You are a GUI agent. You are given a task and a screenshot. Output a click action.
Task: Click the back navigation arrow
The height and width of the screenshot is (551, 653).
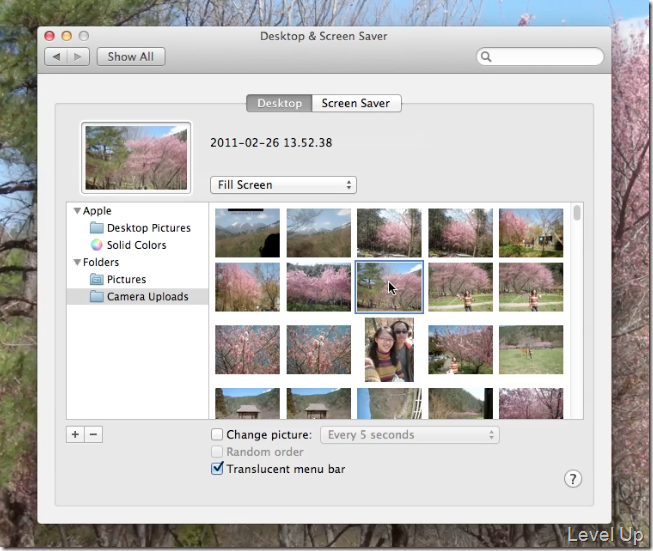pyautogui.click(x=56, y=57)
